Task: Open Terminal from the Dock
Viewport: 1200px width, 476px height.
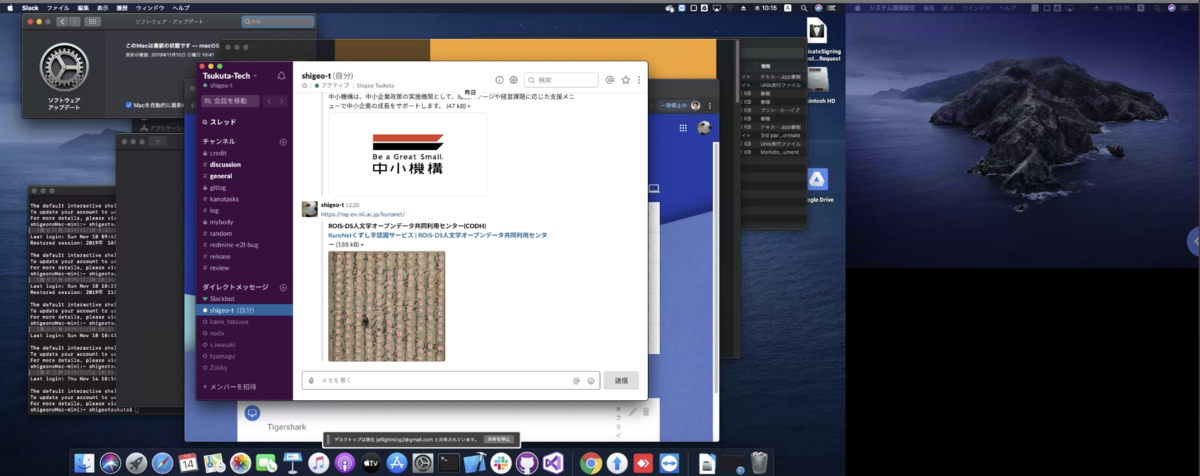Action: (450, 463)
